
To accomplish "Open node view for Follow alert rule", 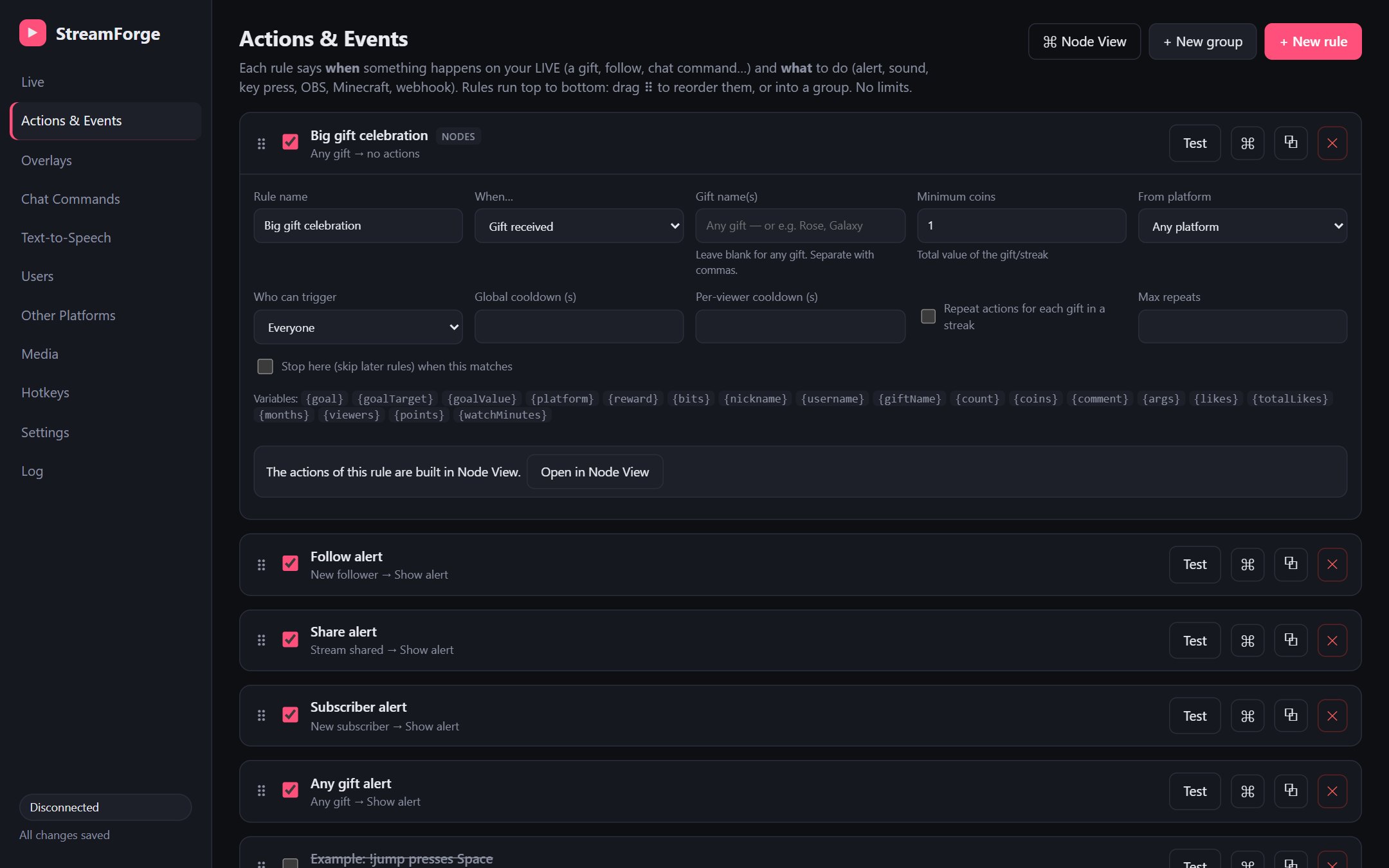I will pos(1248,565).
